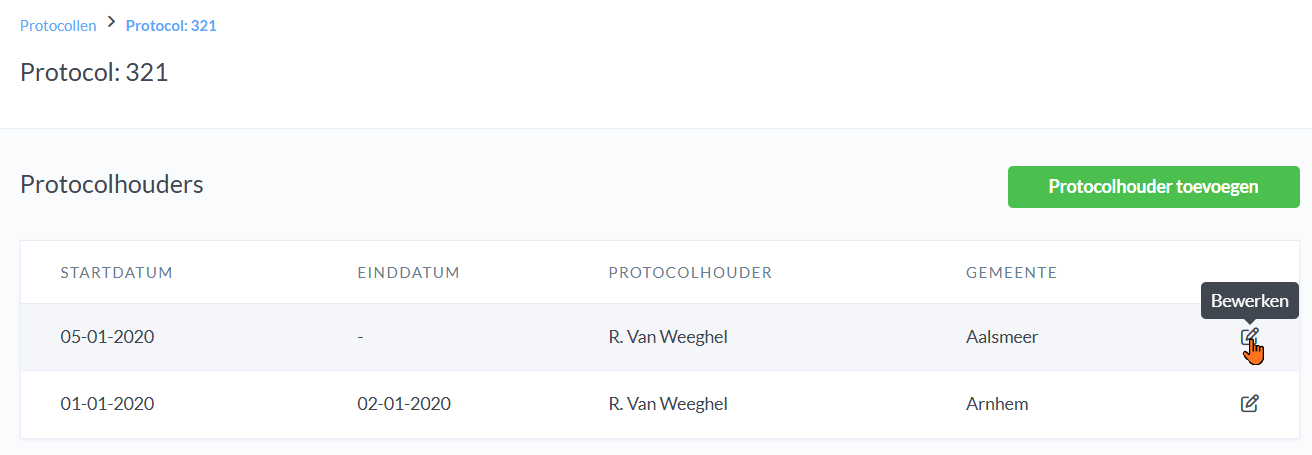Viewport: 1312px width, 455px height.
Task: Click the 02-01-2020 end date cell
Action: coord(404,404)
